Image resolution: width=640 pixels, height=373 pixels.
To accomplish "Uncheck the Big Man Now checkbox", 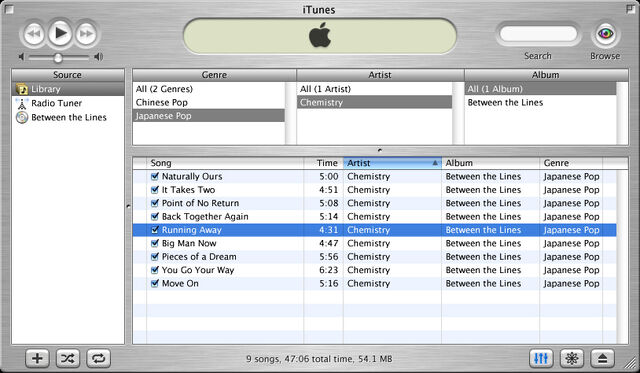I will (x=155, y=243).
